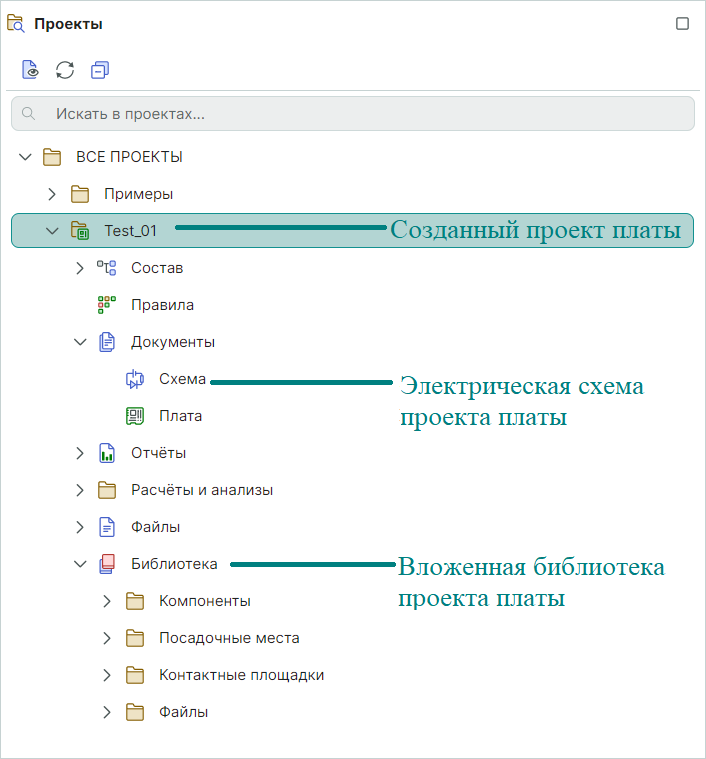Click the Искать в проектах search field
Screen dimensions: 706x759
click(352, 114)
